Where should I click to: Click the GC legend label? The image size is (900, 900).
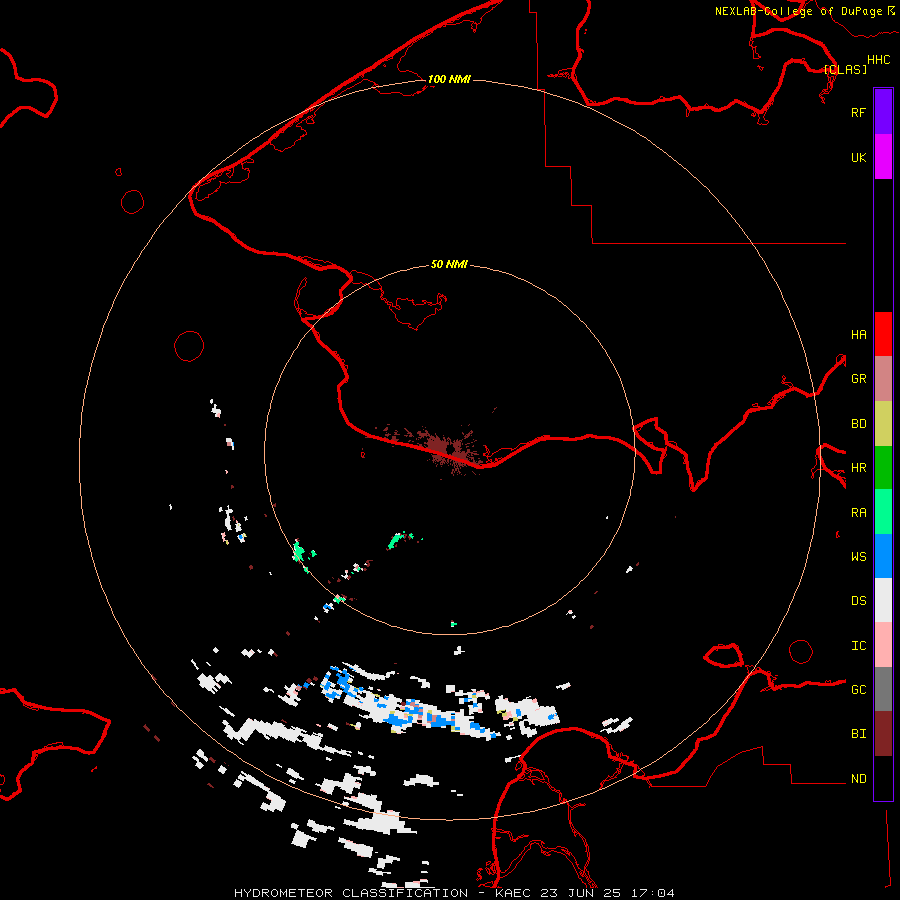[x=858, y=690]
